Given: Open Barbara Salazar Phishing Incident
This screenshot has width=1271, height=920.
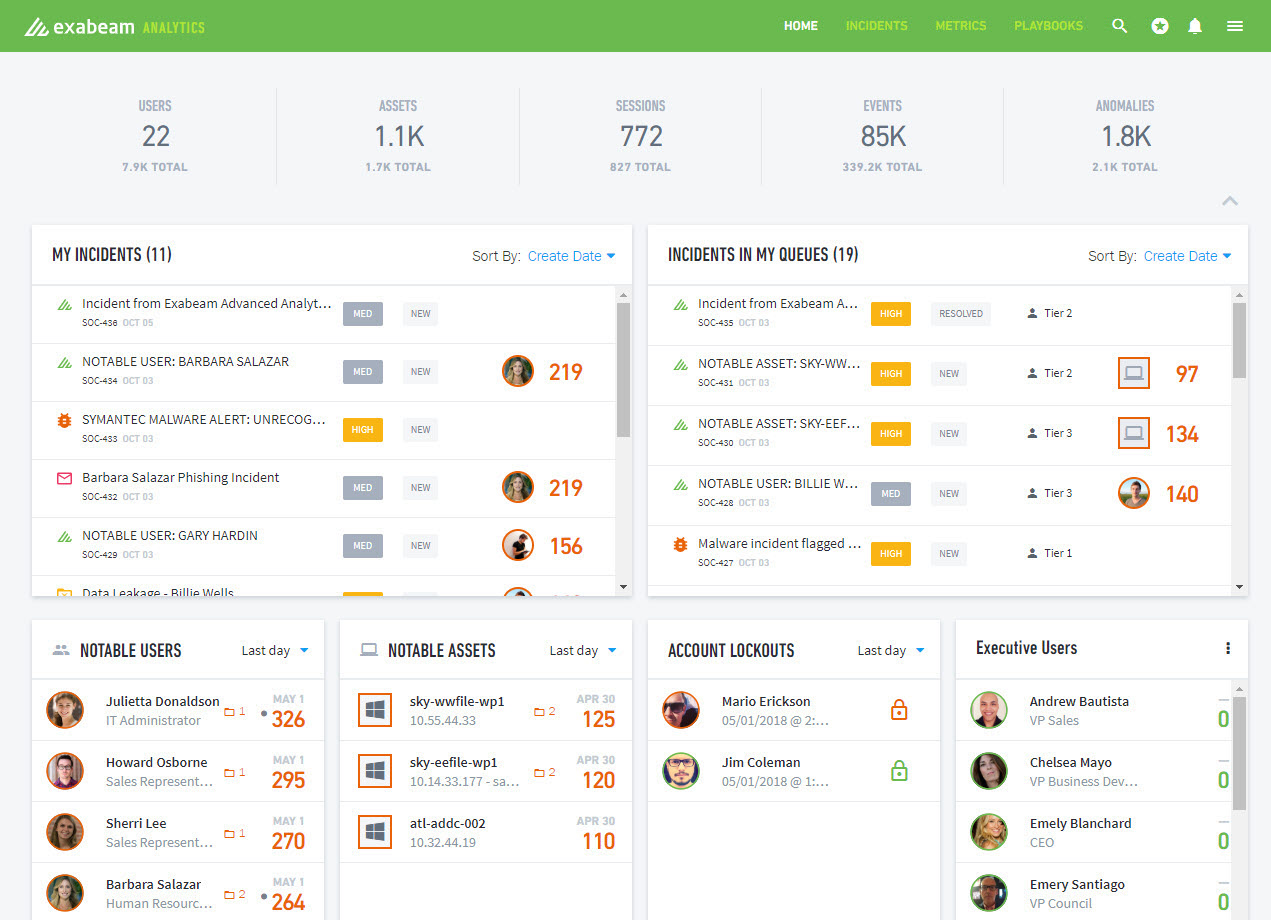Looking at the screenshot, I should [x=181, y=478].
